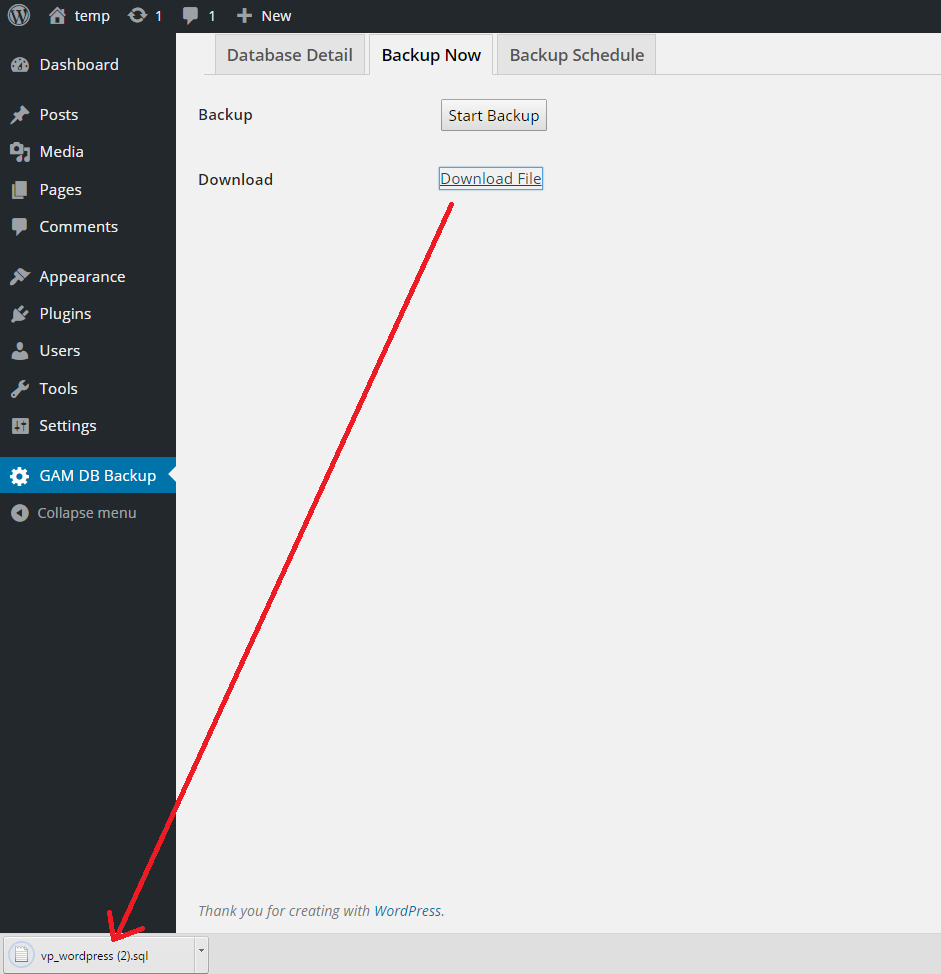The width and height of the screenshot is (941, 974).
Task: Open the updates refresh icon
Action: tap(137, 16)
